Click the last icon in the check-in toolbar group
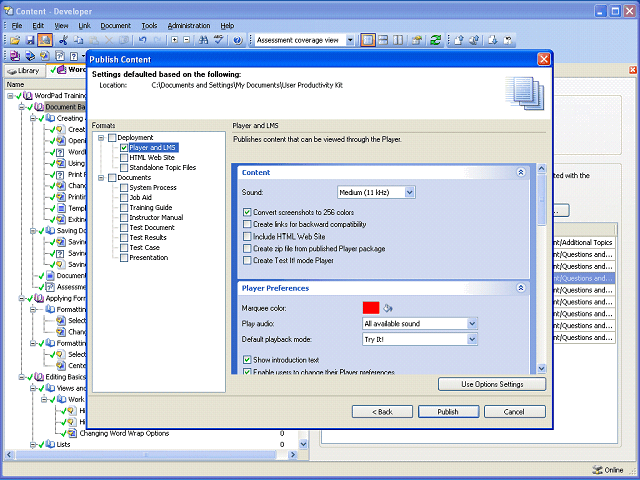Image resolution: width=640 pixels, height=480 pixels. 508,40
